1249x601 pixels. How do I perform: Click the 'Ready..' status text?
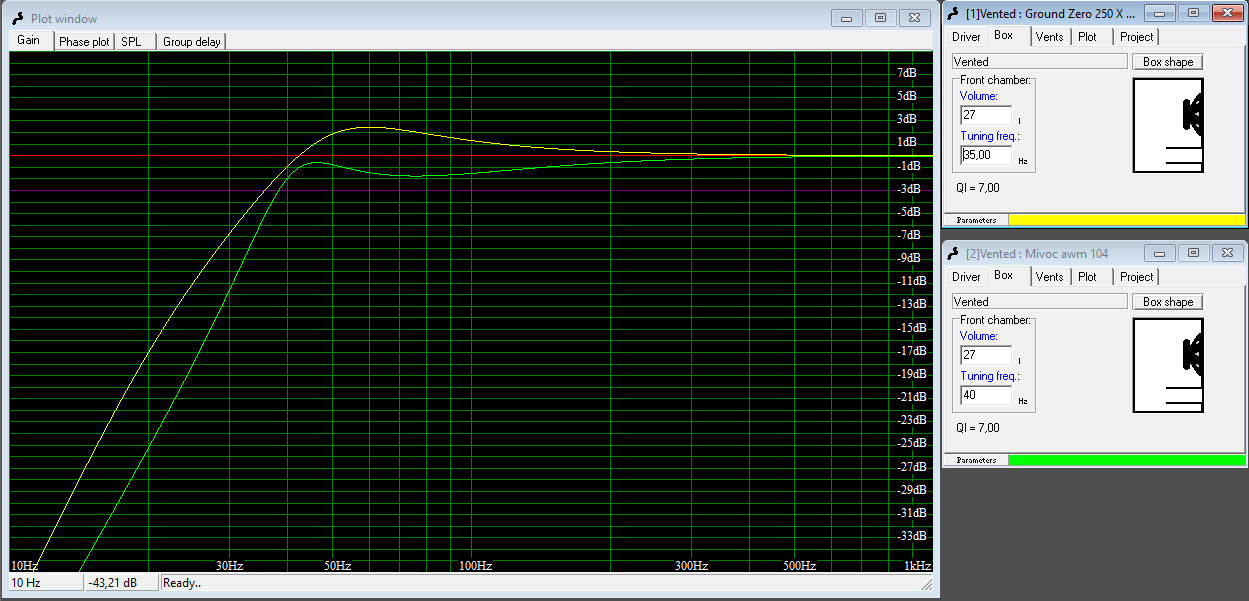pyautogui.click(x=182, y=582)
